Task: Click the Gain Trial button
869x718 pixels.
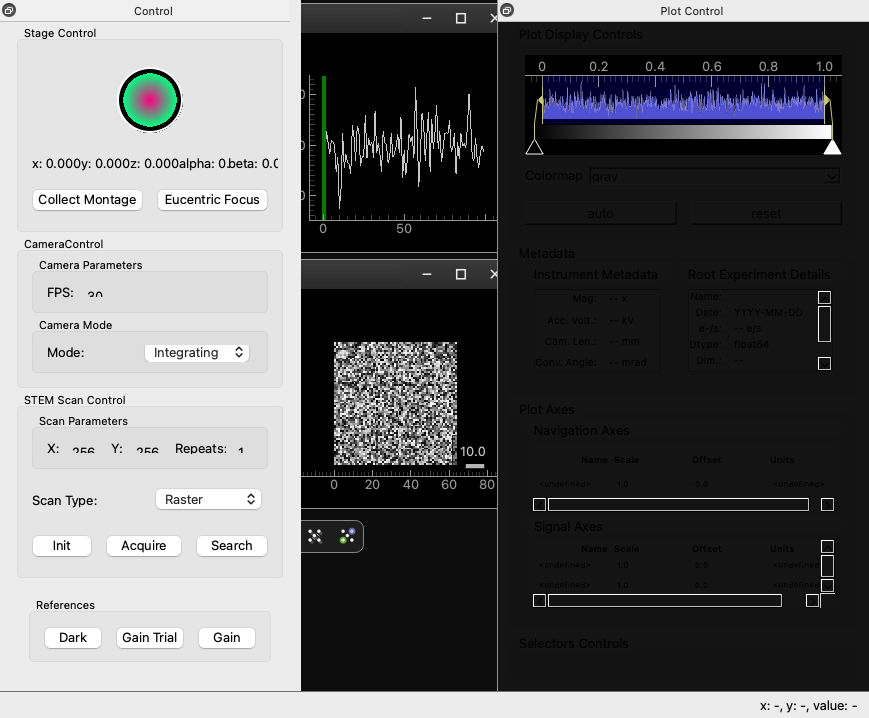Action: 150,638
